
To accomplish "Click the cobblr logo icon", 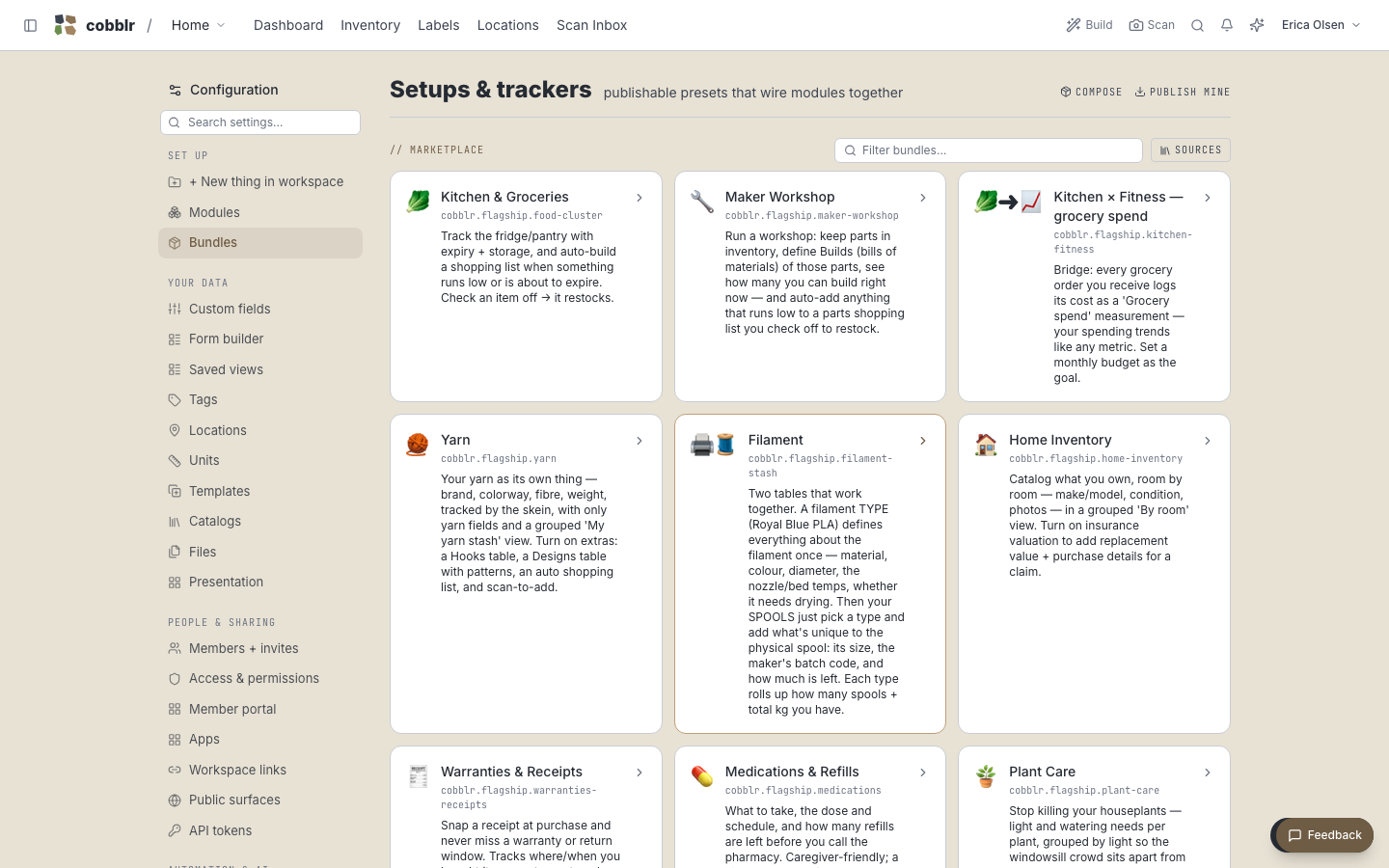I will pyautogui.click(x=66, y=25).
